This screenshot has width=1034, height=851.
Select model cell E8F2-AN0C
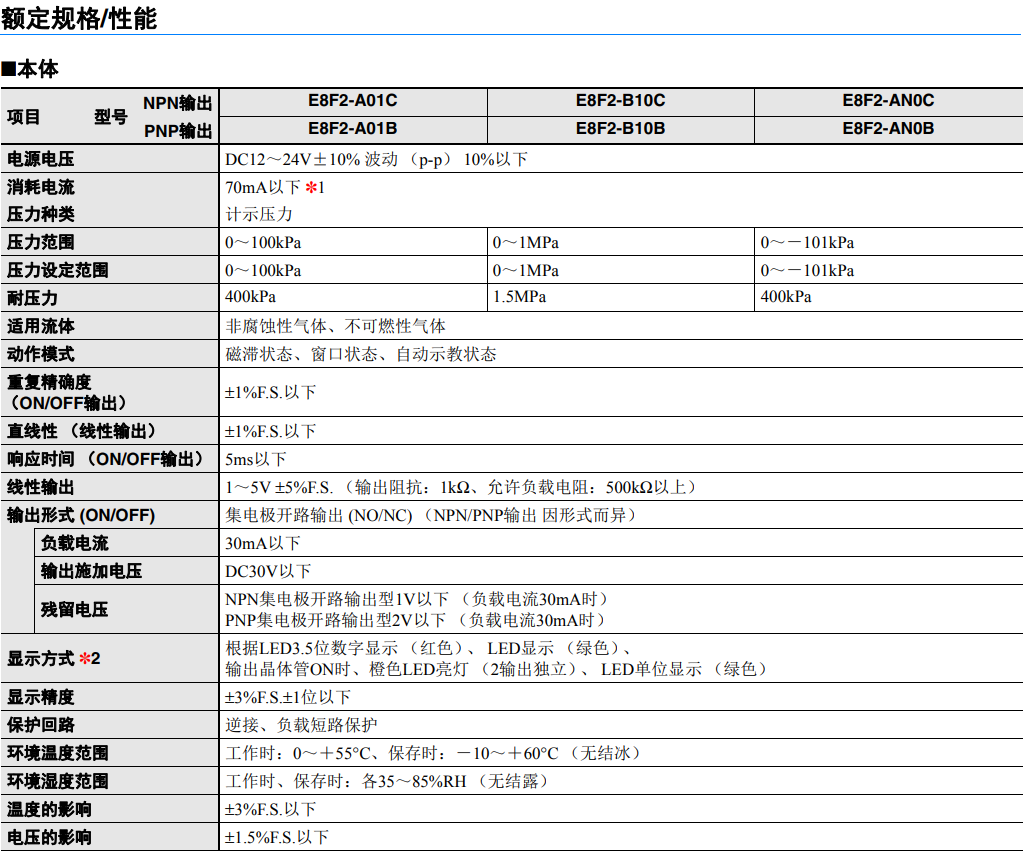point(888,101)
